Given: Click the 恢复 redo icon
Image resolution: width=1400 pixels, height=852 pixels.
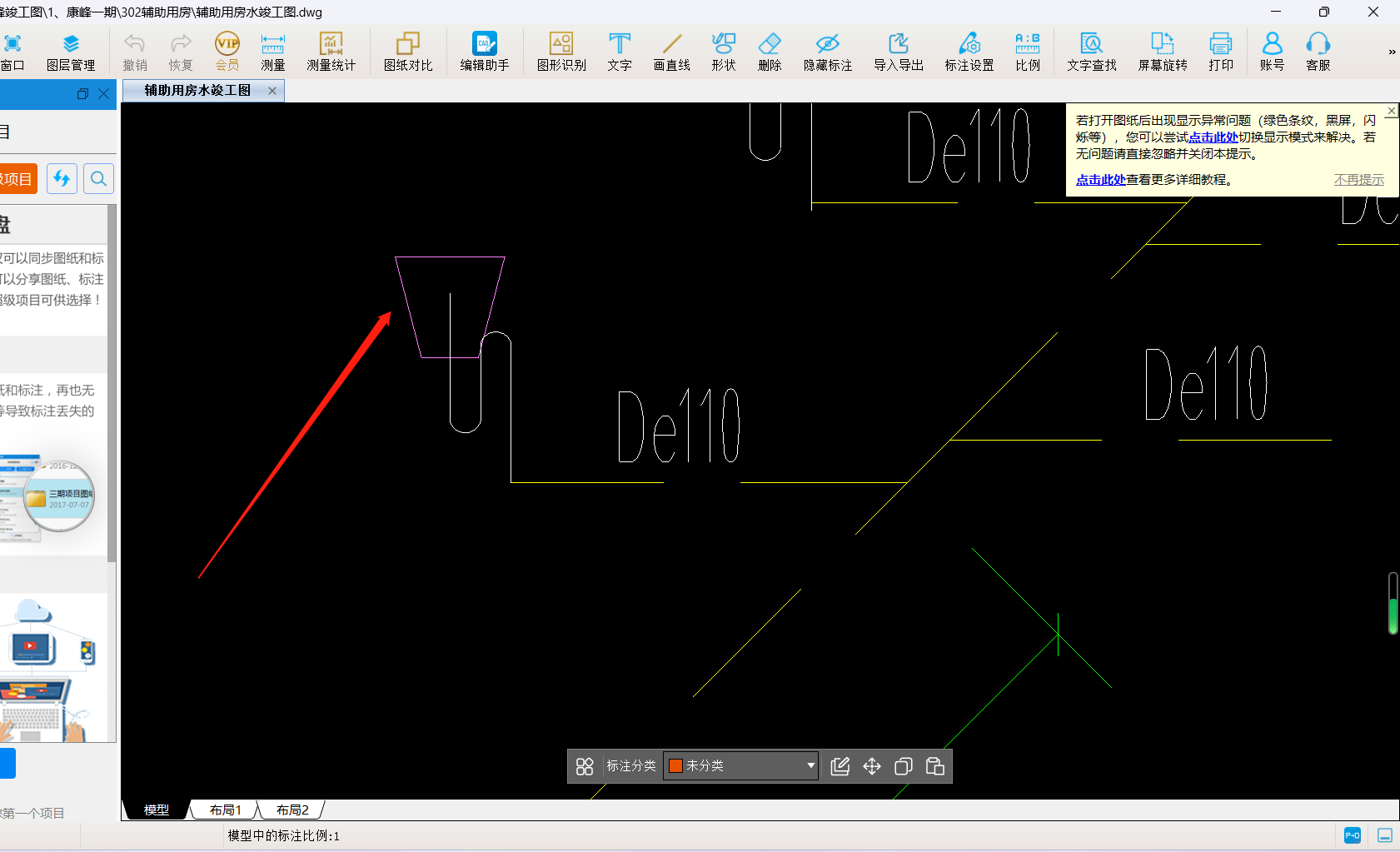Looking at the screenshot, I should tap(181, 52).
